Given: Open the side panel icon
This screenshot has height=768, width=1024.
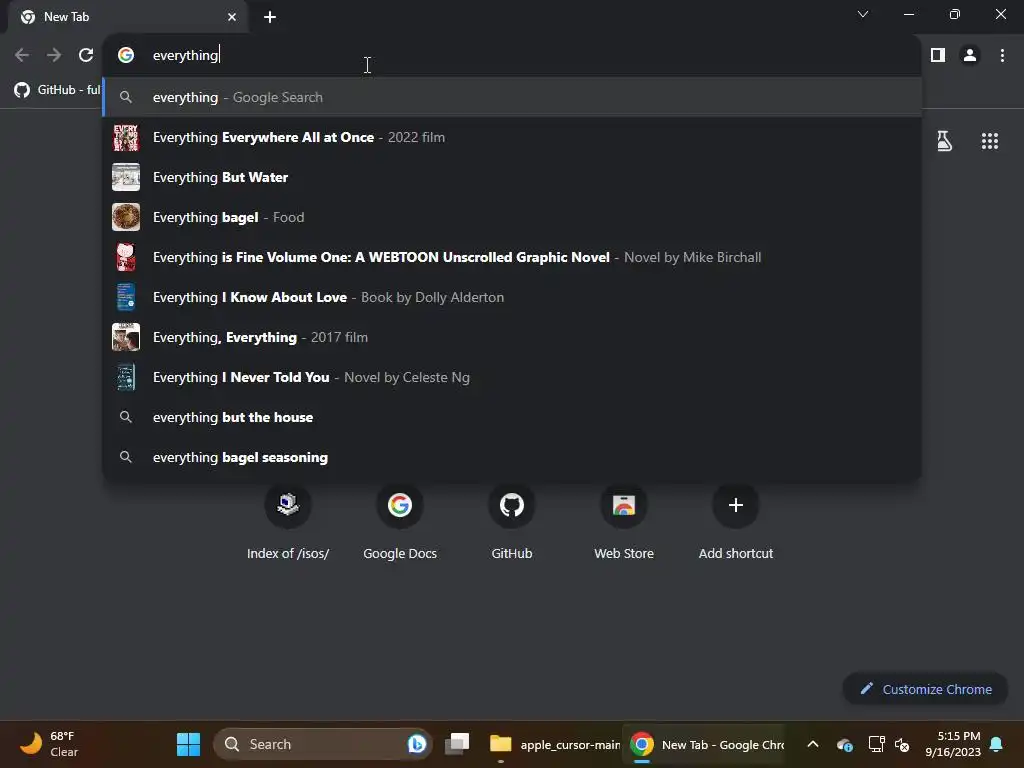Looking at the screenshot, I should click(938, 56).
